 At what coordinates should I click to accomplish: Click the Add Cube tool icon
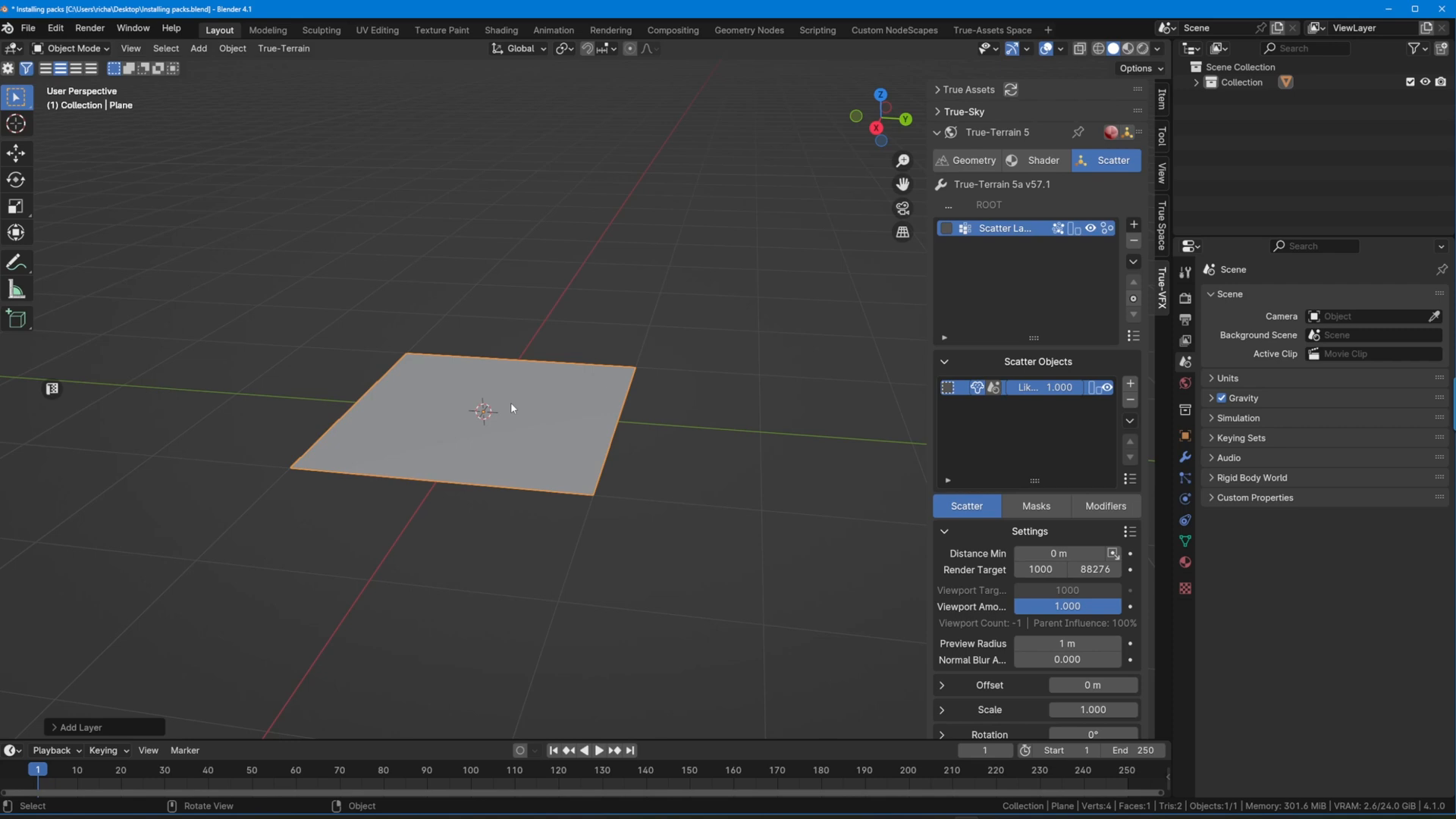(16, 318)
